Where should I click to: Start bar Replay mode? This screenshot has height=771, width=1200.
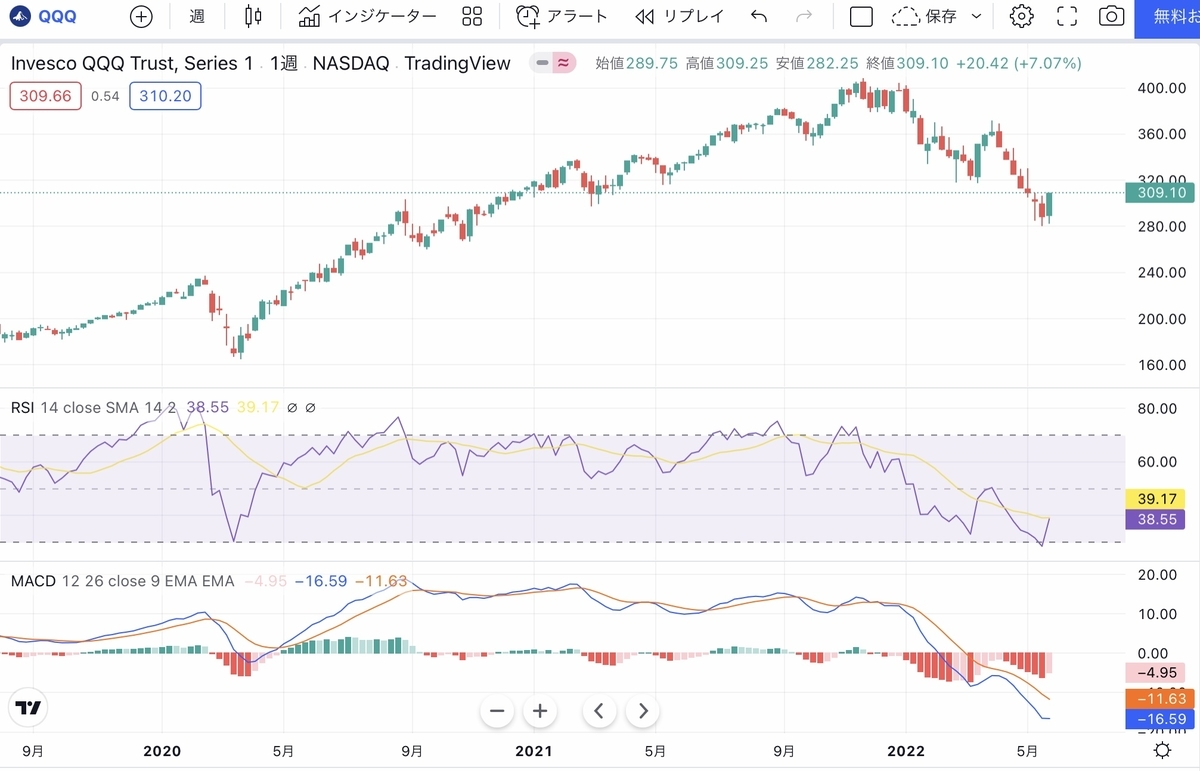point(678,16)
